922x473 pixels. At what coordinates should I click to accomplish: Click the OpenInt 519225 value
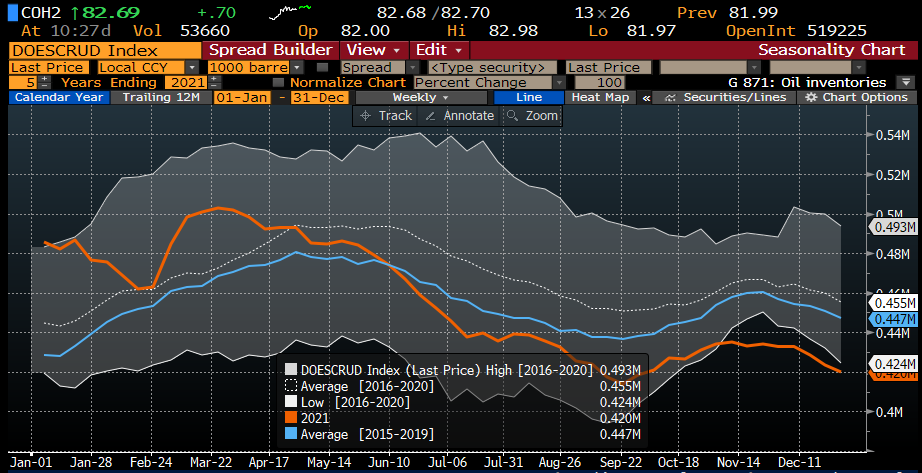(837, 31)
